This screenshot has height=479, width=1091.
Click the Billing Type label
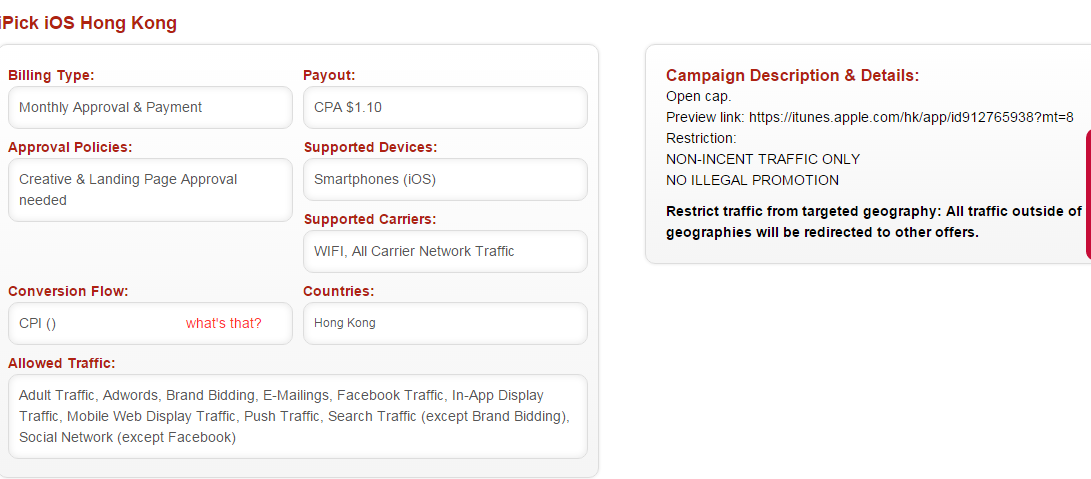click(x=51, y=75)
